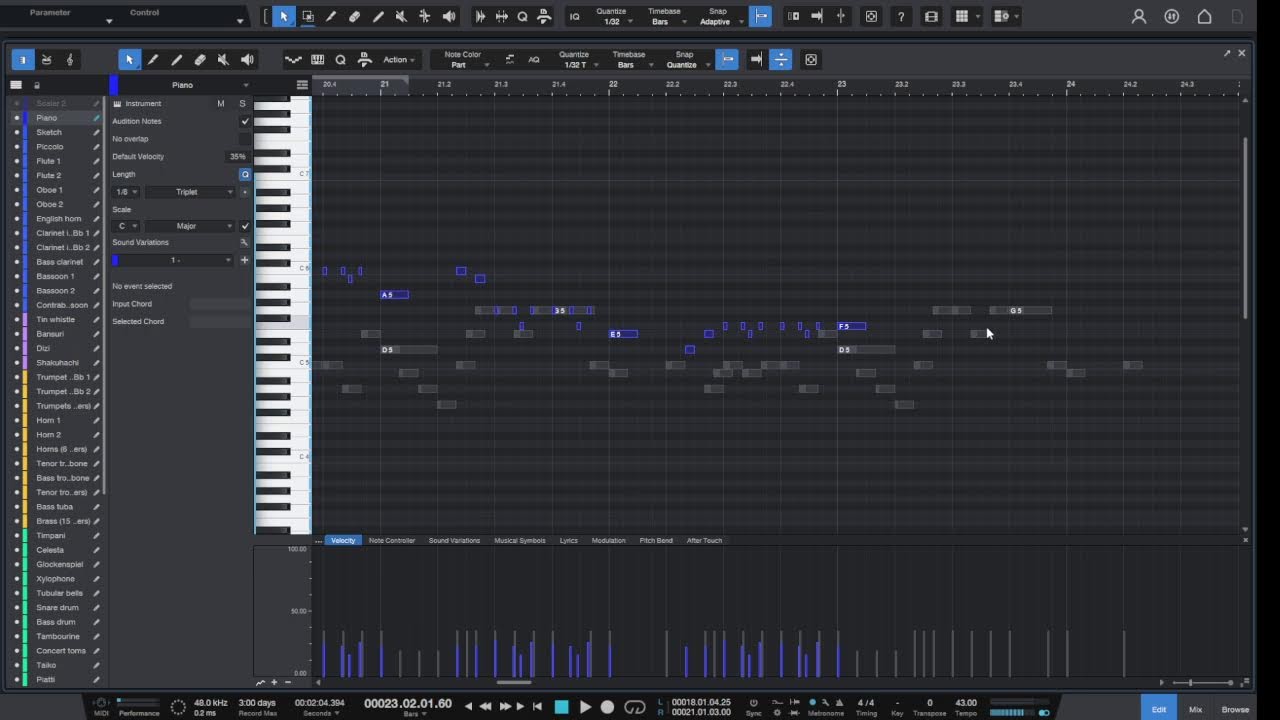Click the Sound Variations blue color swatch
Image resolution: width=1280 pixels, height=720 pixels.
point(115,260)
